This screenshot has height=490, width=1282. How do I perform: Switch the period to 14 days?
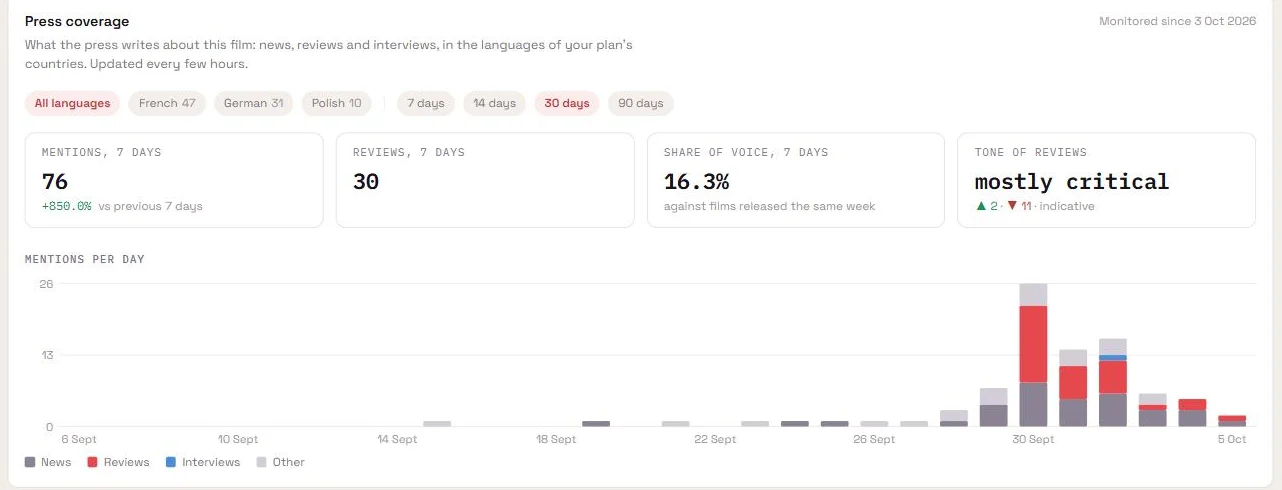click(x=494, y=103)
